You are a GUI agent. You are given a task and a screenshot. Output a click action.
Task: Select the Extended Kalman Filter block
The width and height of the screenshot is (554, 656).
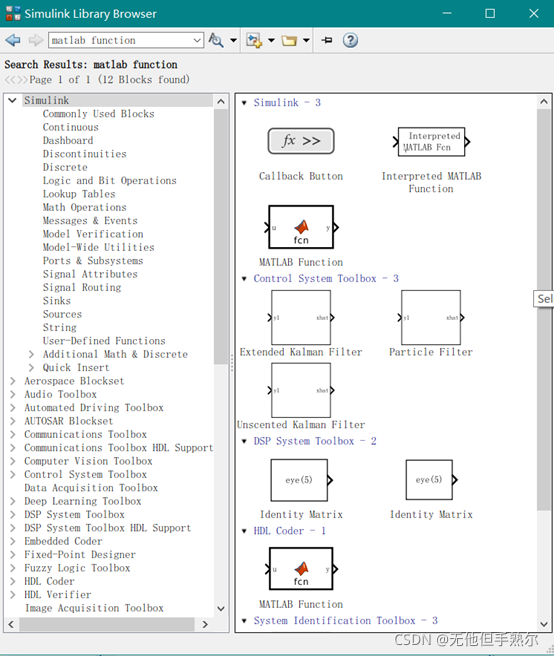[301, 318]
